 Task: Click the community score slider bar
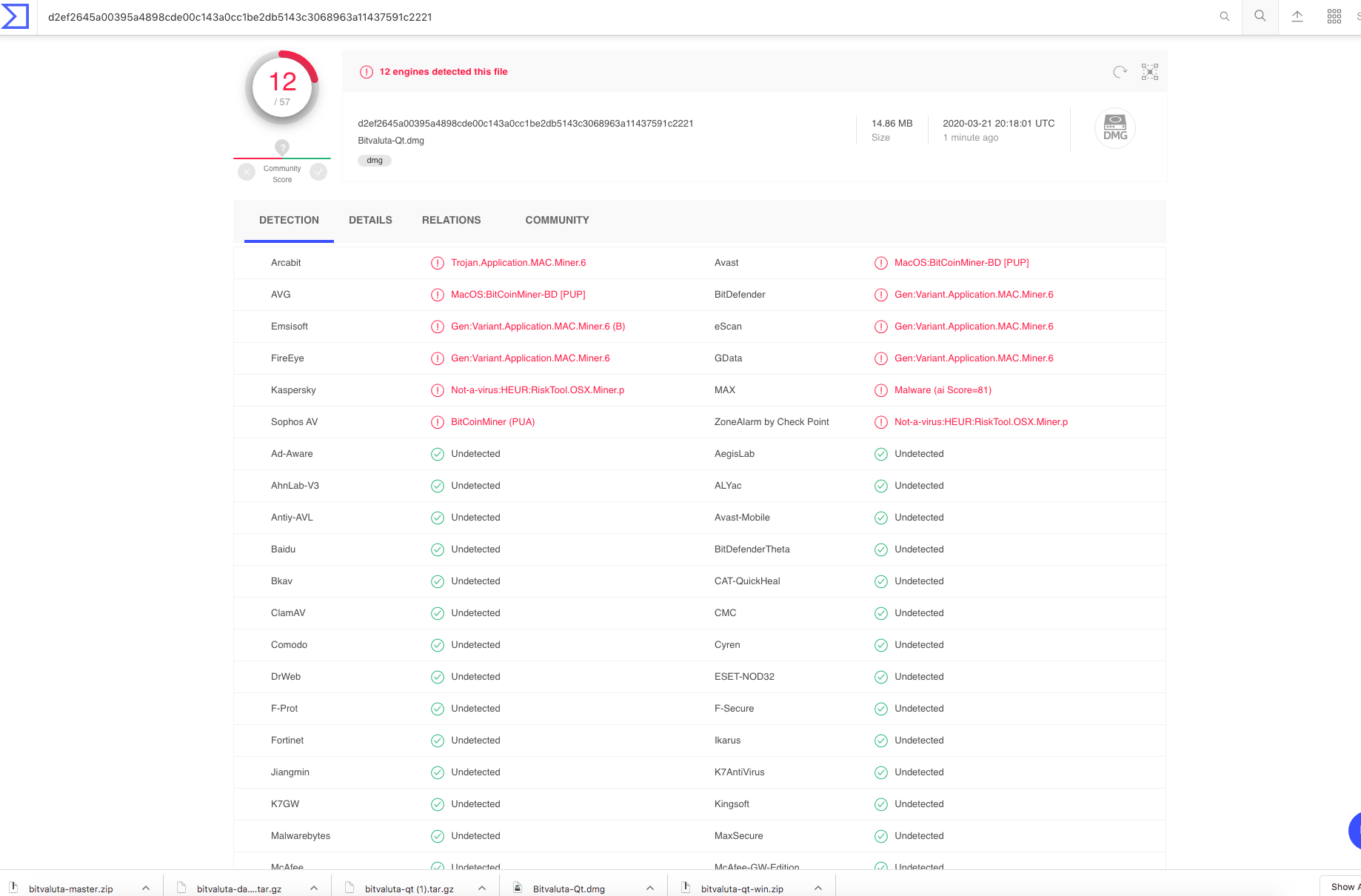(x=282, y=158)
